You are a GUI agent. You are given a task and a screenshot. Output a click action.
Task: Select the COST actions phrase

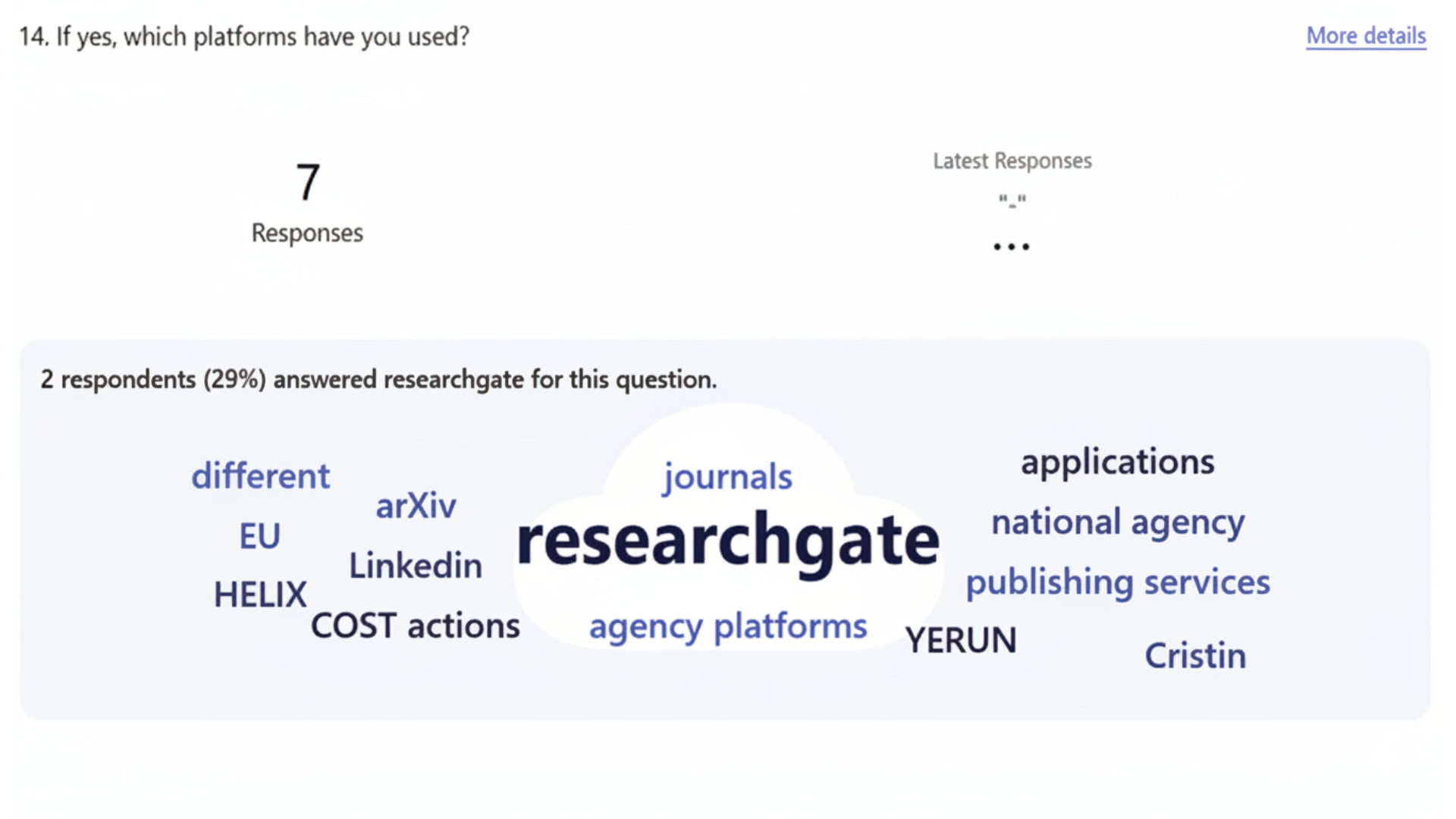(x=415, y=626)
